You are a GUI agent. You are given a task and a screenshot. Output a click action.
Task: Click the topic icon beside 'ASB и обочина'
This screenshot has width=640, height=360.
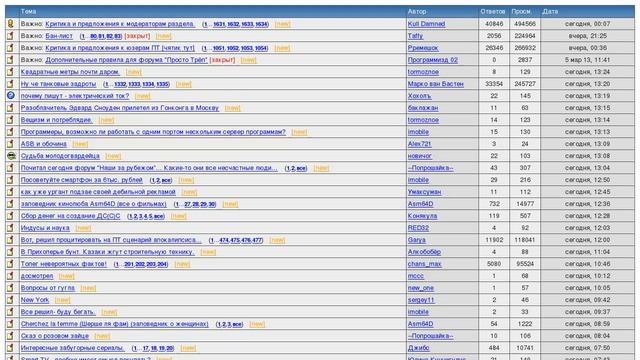click(x=11, y=144)
